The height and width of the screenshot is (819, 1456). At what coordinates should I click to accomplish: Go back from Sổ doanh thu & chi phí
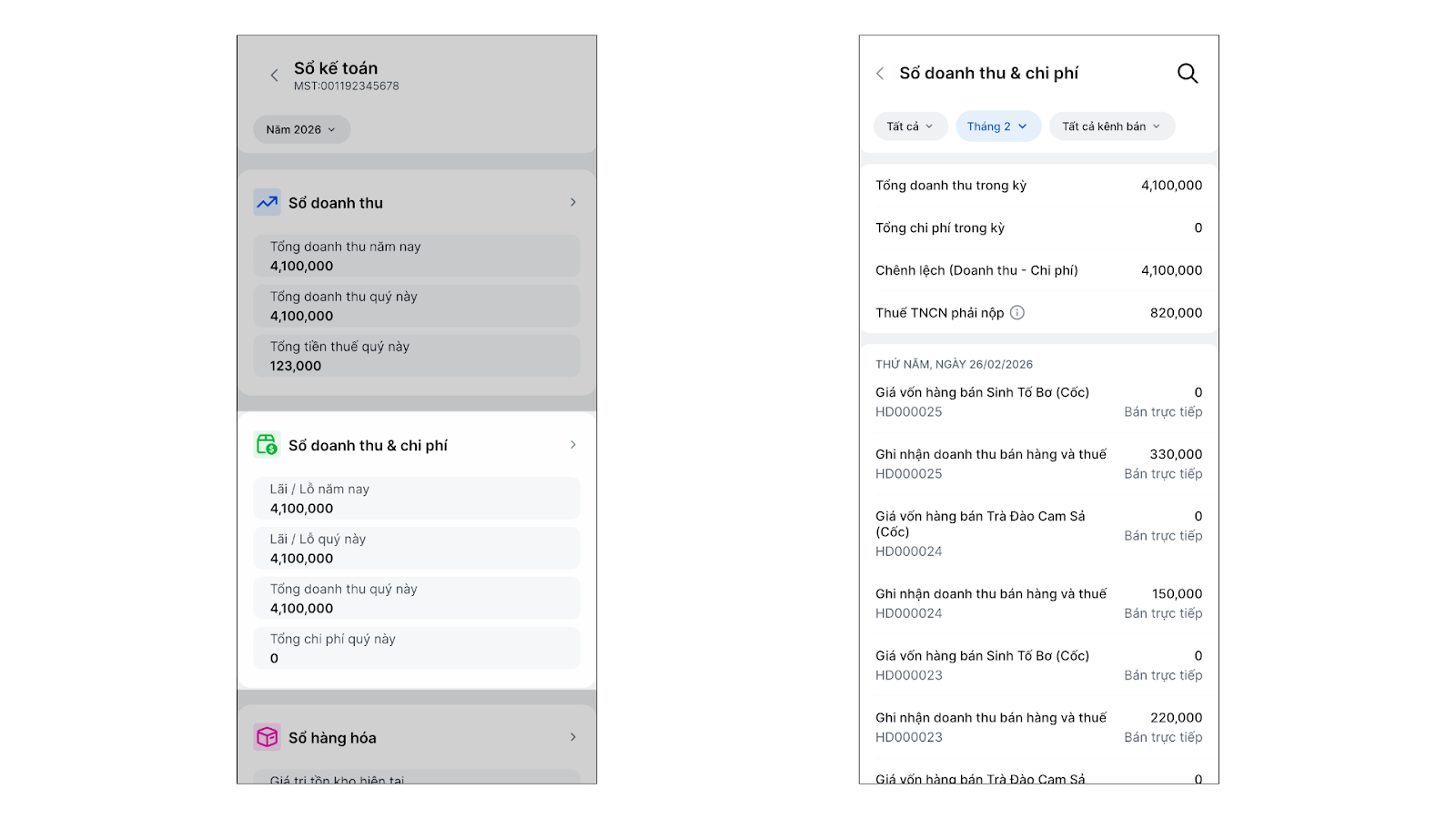pyautogui.click(x=880, y=74)
